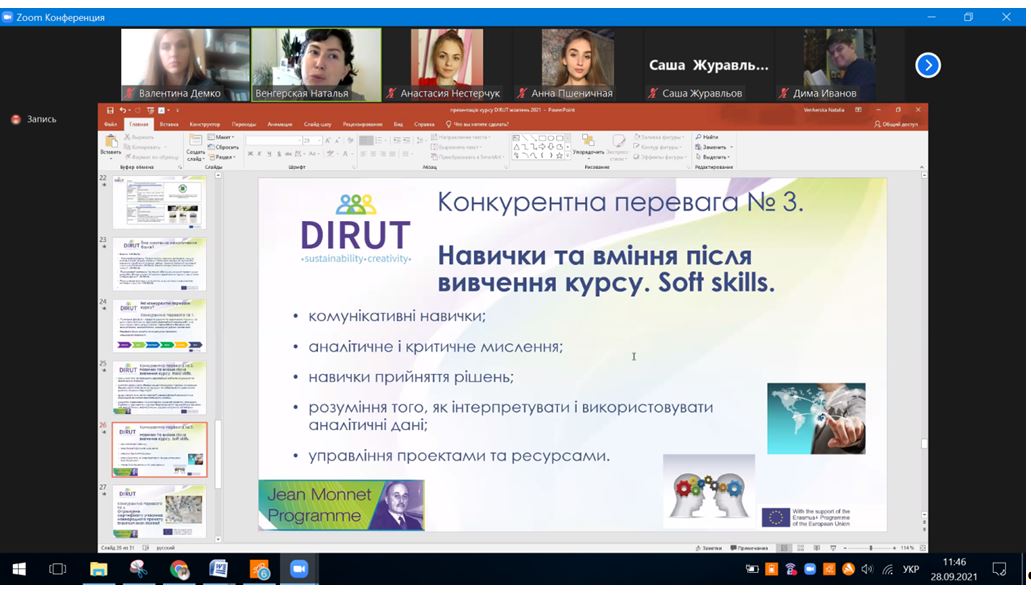Open the Справка ribbon tab
This screenshot has height=593, width=1031.
pyautogui.click(x=424, y=124)
